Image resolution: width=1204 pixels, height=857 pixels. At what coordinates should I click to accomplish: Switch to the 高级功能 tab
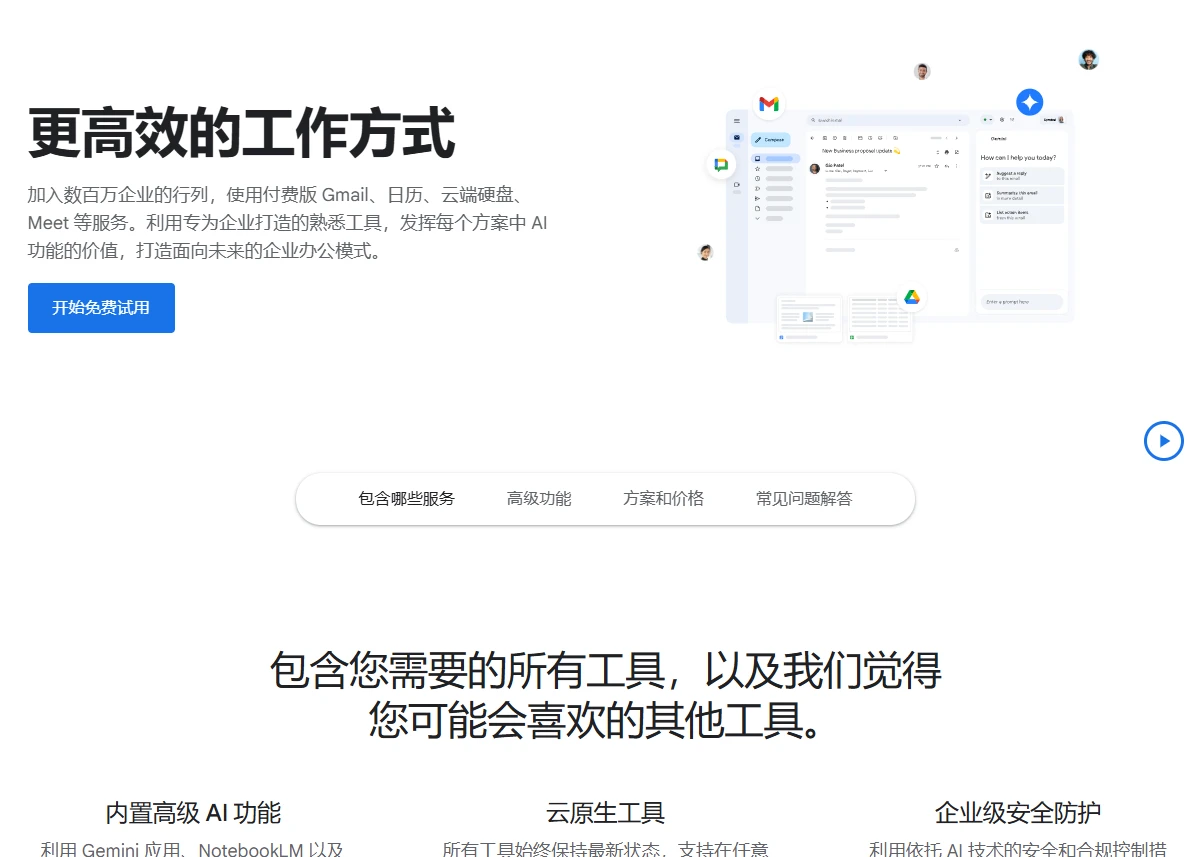tap(539, 499)
